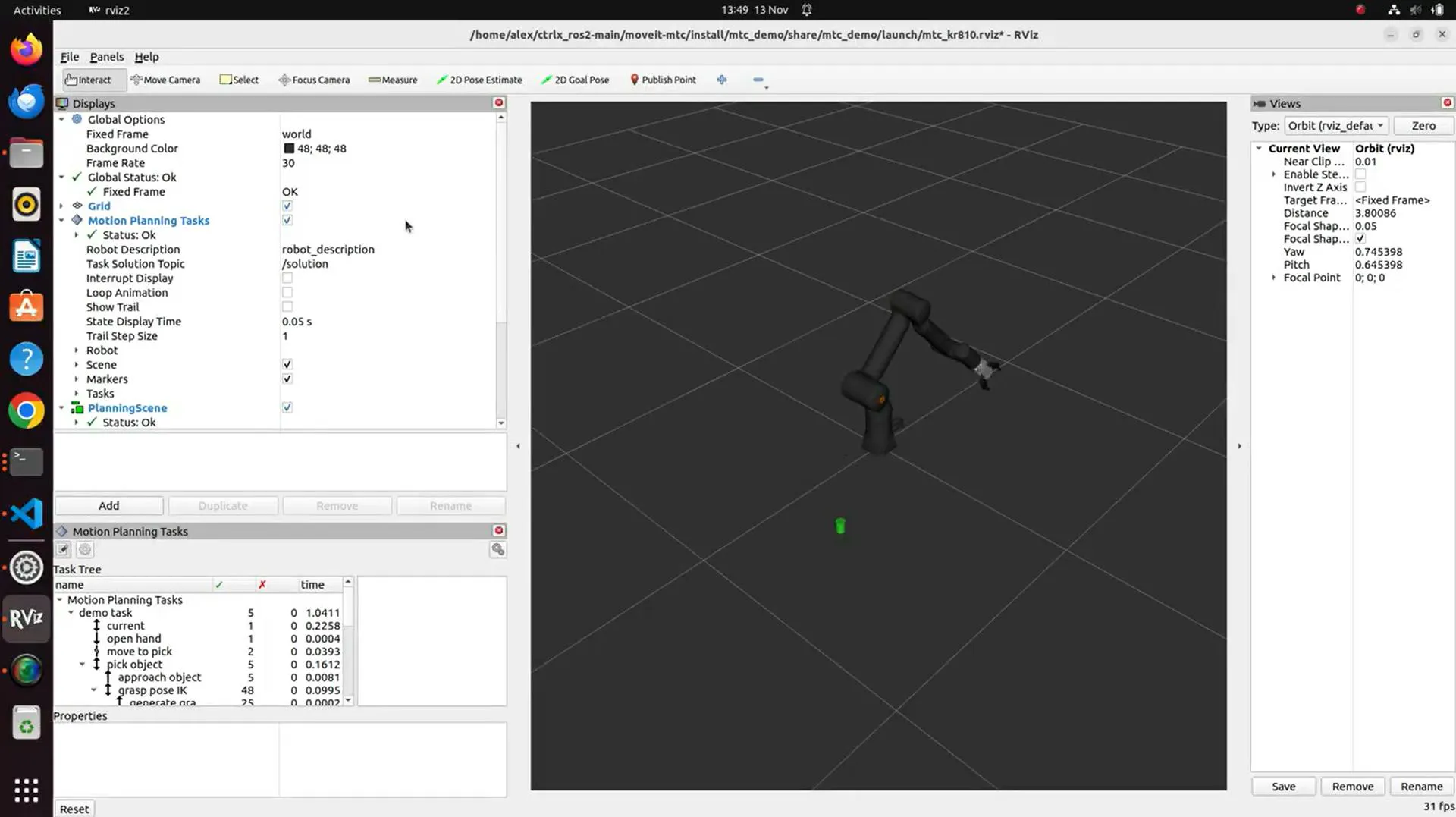The height and width of the screenshot is (817, 1456).
Task: Save the current view
Action: point(1283,787)
